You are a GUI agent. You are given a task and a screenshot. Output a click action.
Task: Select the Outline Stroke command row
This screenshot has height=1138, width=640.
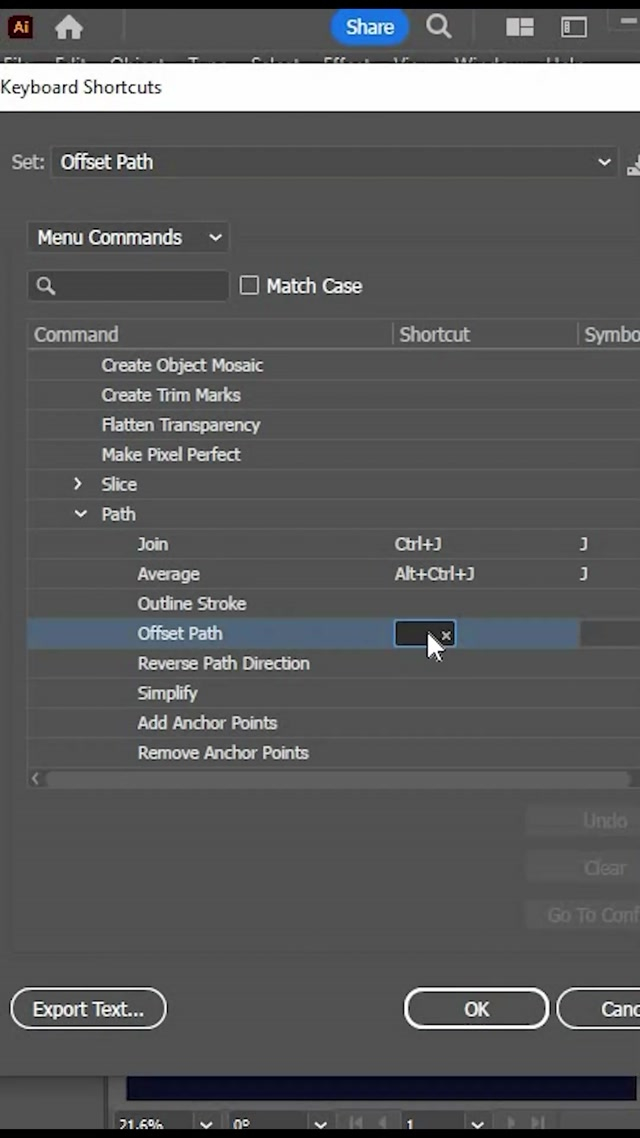192,604
